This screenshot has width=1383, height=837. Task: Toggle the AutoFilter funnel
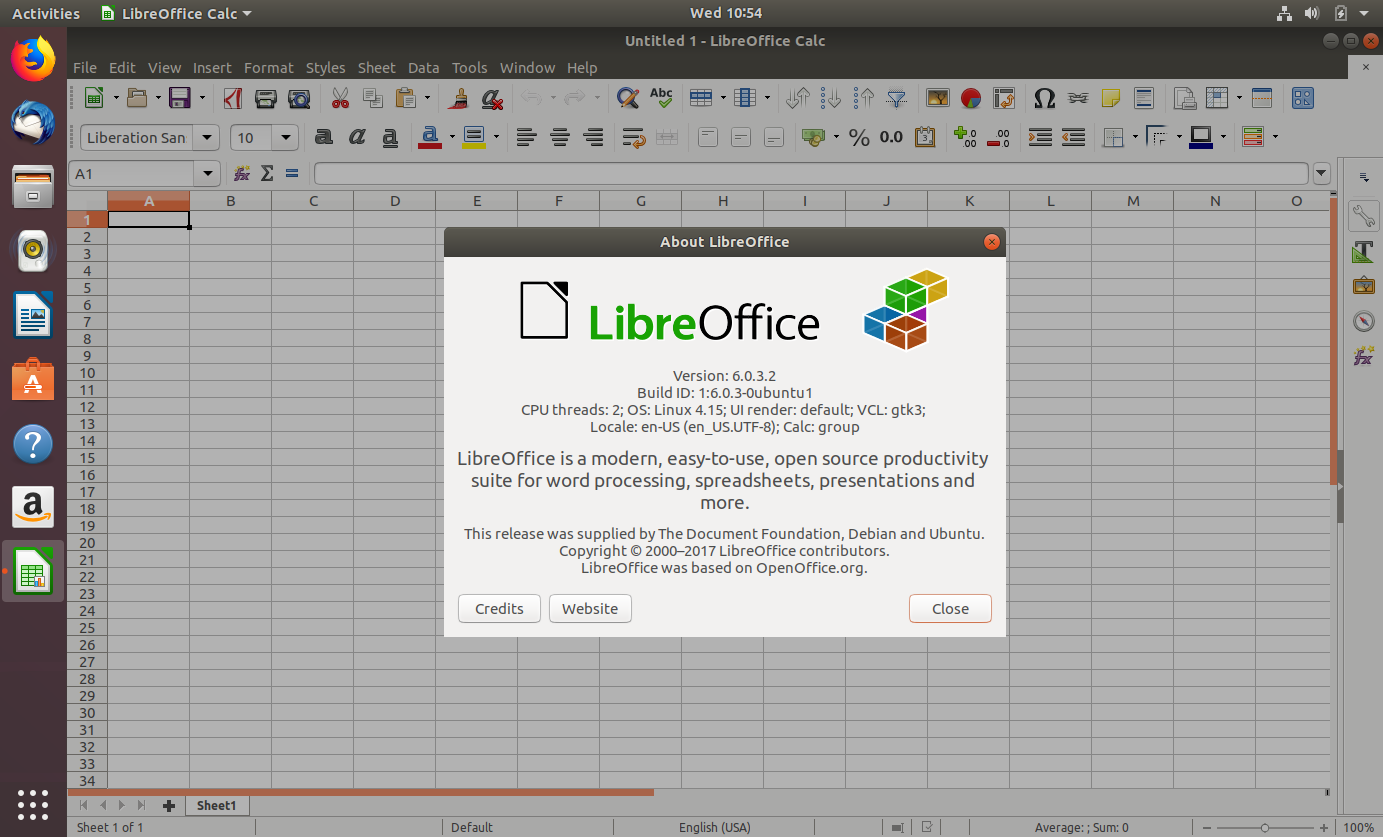pos(897,98)
